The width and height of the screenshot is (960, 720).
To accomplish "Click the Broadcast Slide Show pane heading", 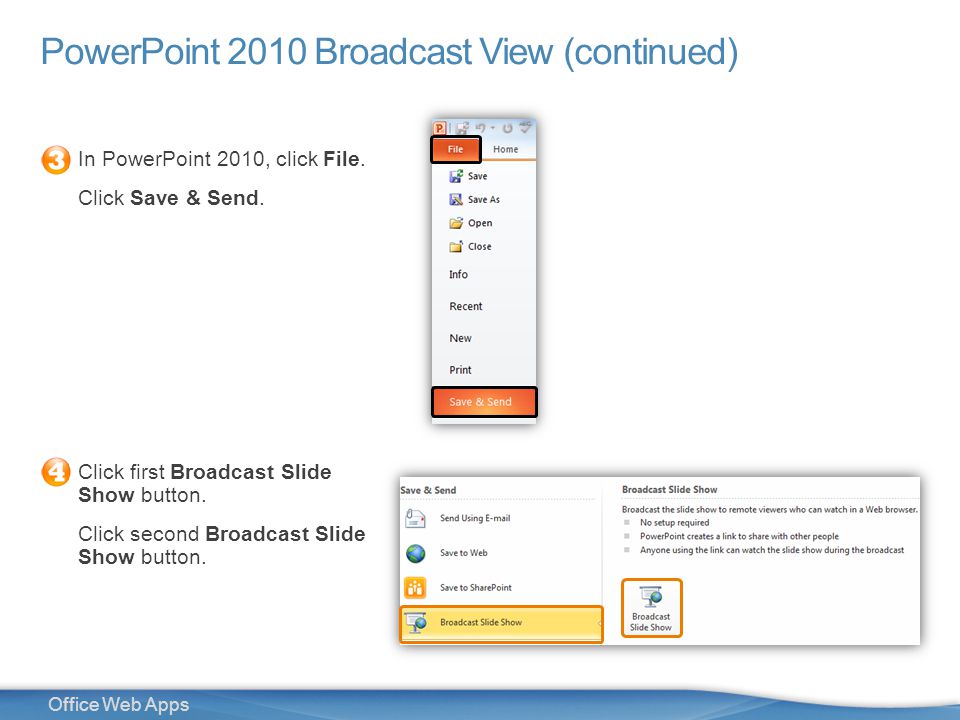I will pos(669,489).
